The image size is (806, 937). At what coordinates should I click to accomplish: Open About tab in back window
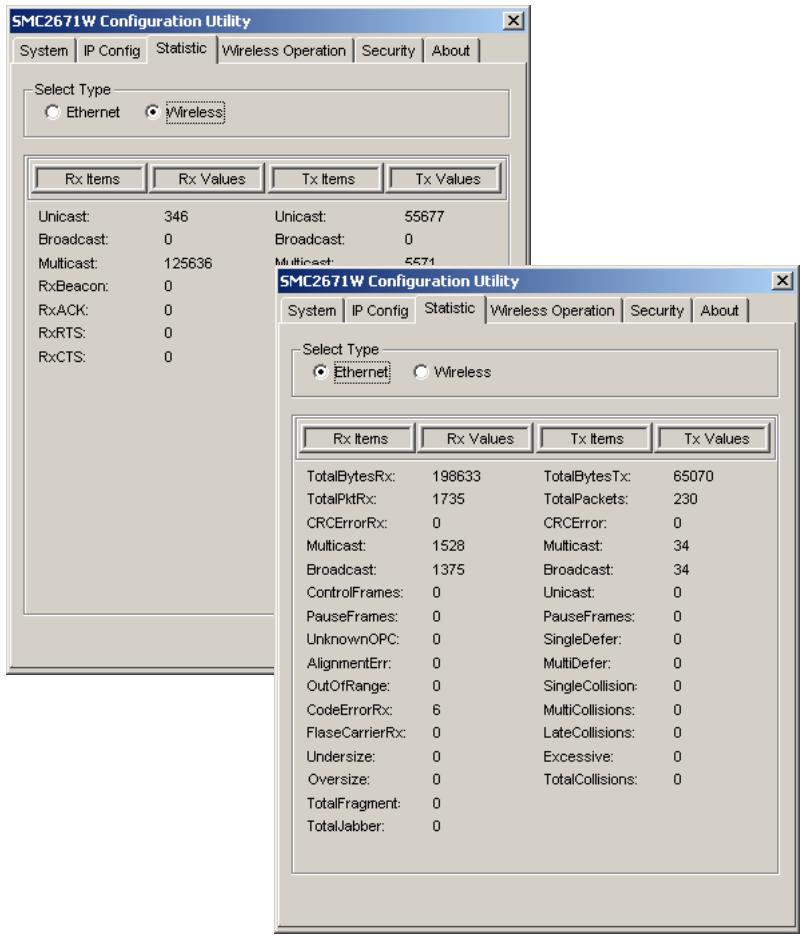pos(451,51)
